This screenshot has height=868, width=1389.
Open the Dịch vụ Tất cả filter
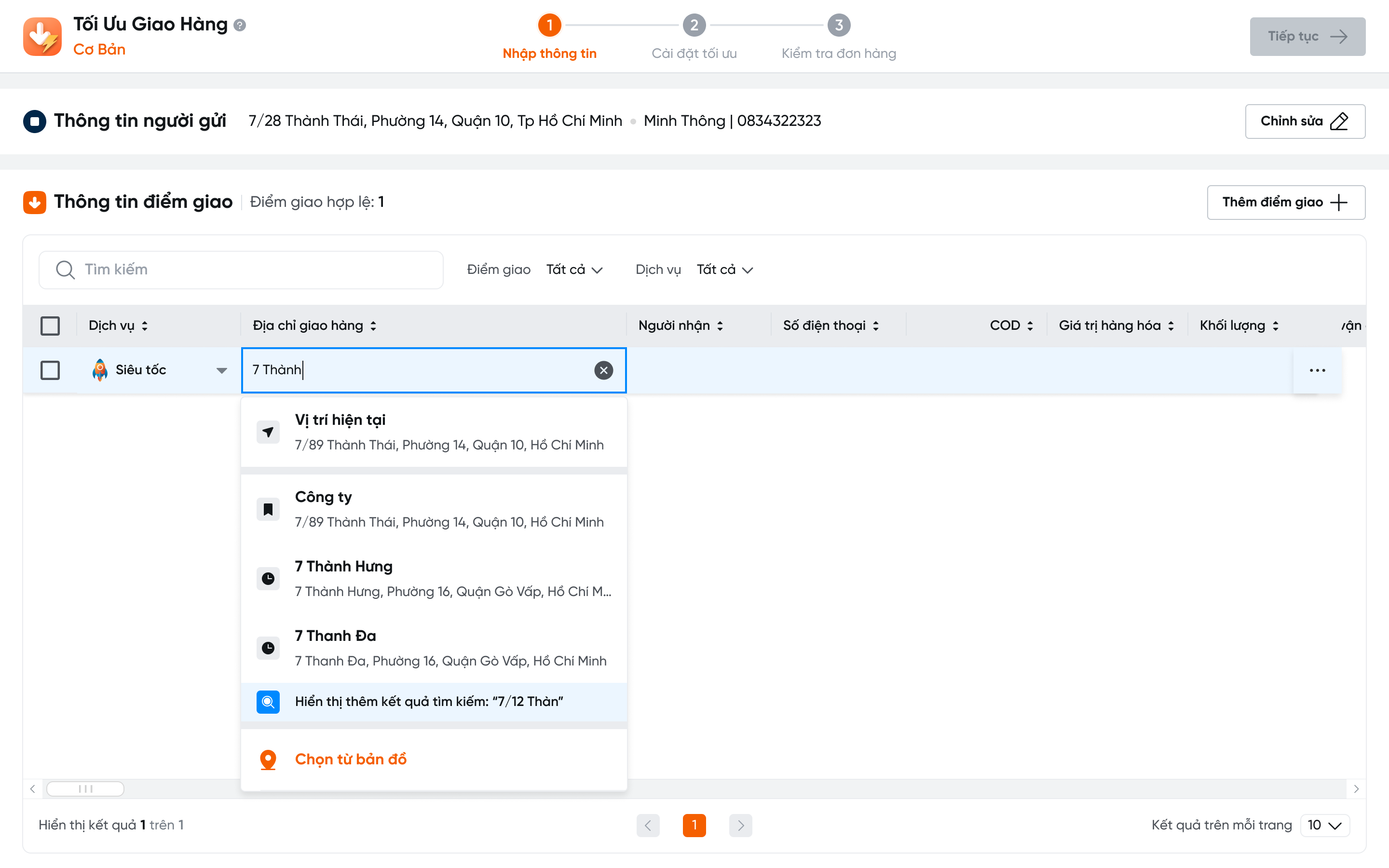click(724, 270)
